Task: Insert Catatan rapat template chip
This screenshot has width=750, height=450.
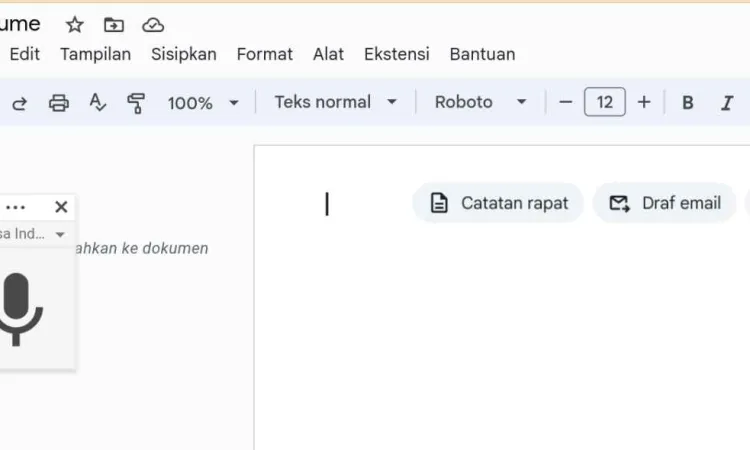Action: point(498,203)
